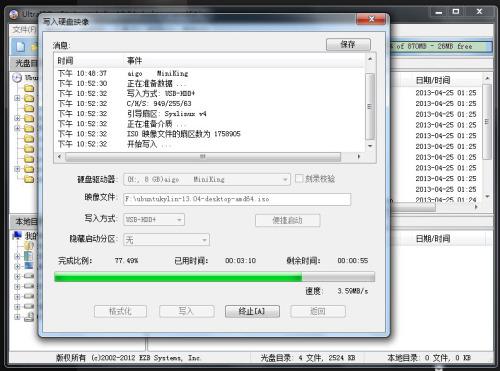Viewport: 500px width, 371px height.
Task: Click the status bar copyright text 'EZB Systems, Inc.'
Action: coord(170,358)
